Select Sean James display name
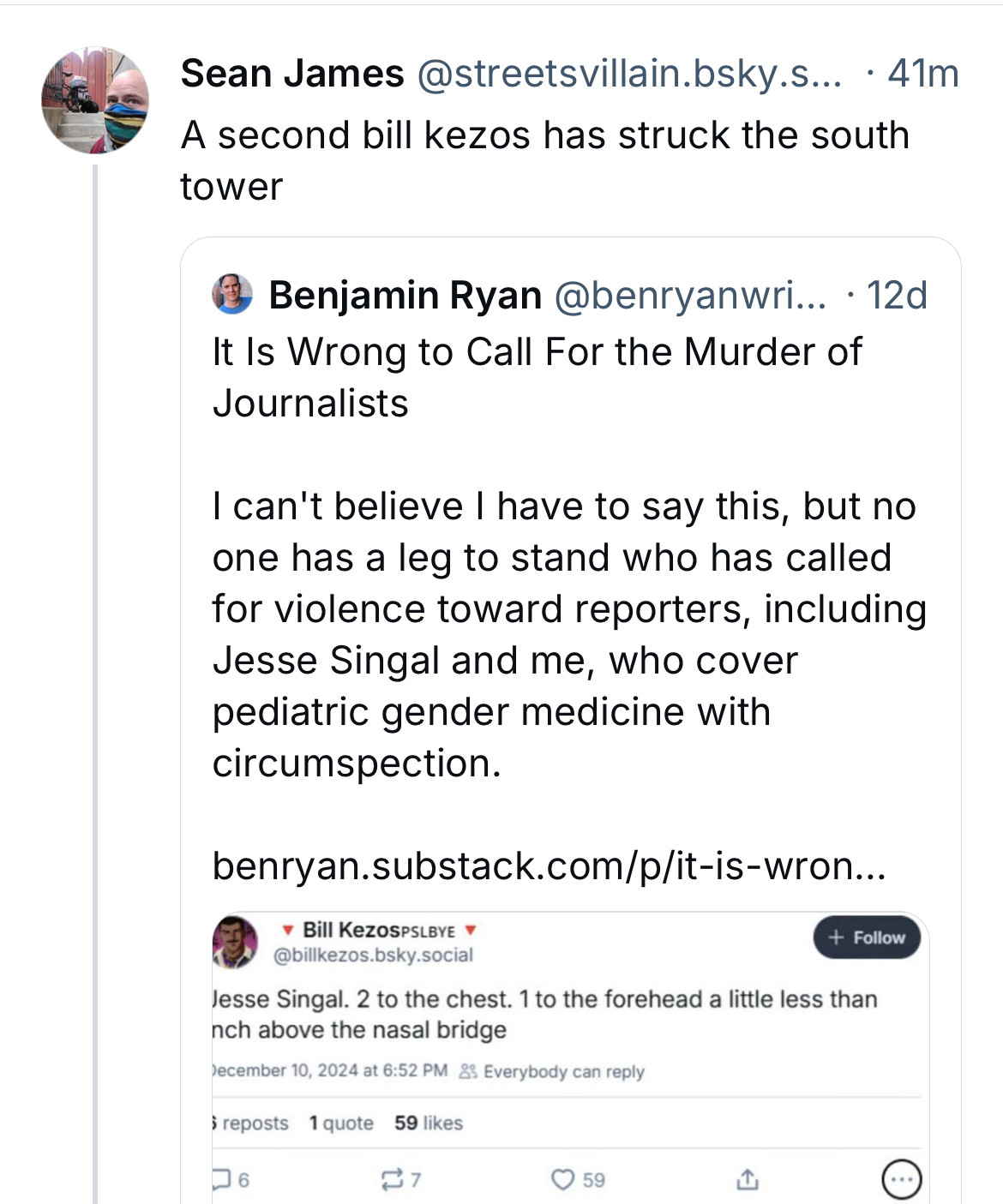Screen dimensions: 1003x1204 click(292, 74)
